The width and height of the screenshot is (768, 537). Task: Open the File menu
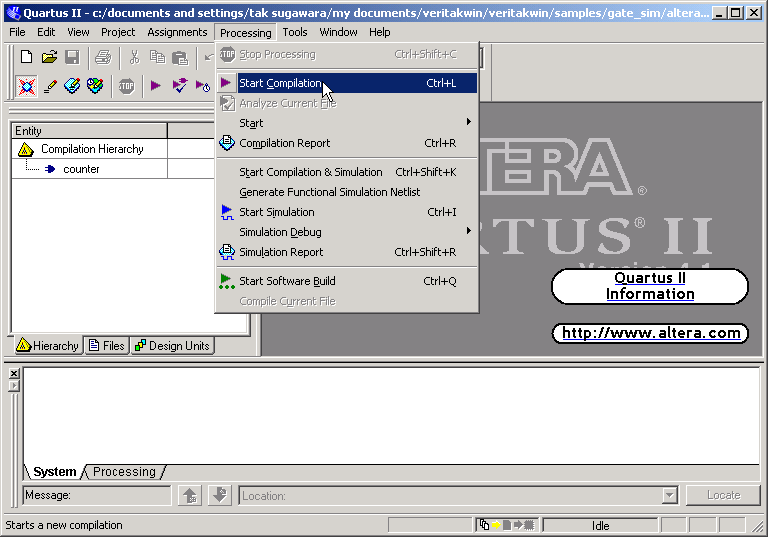point(17,32)
